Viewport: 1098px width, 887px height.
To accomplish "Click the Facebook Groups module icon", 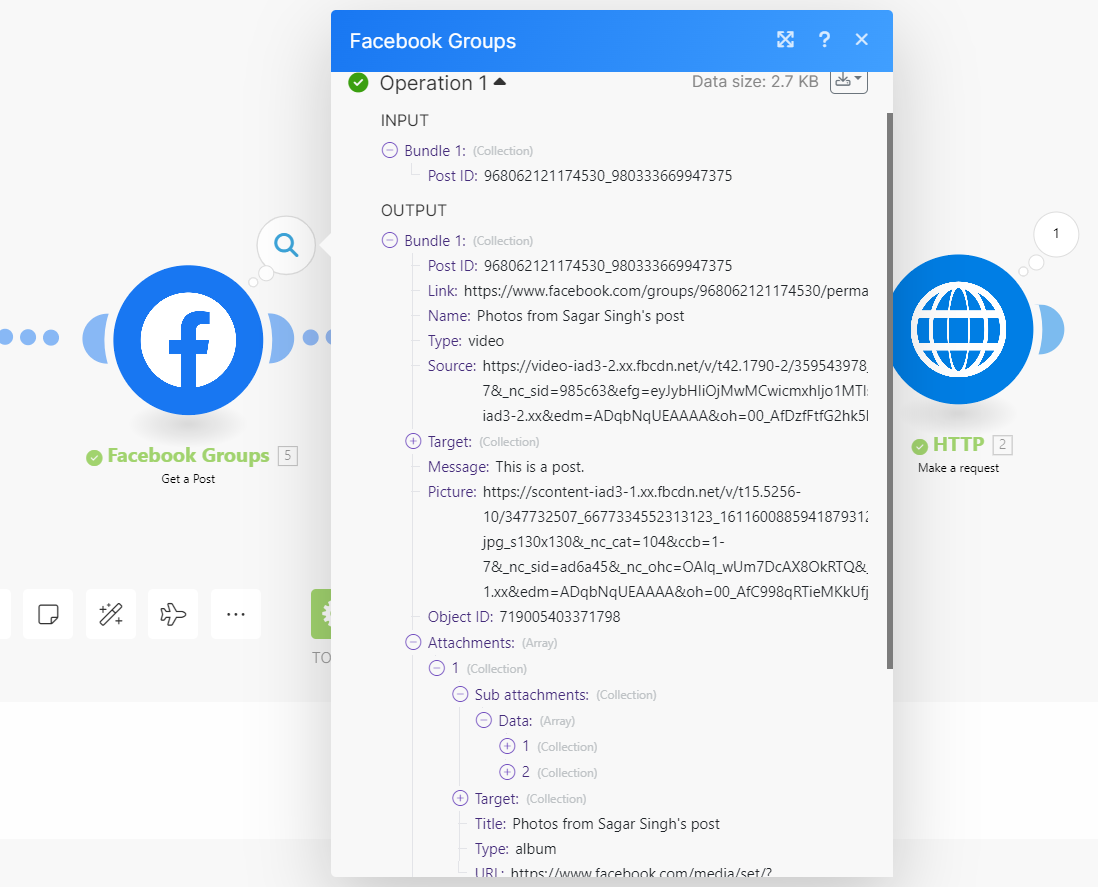I will (x=188, y=340).
